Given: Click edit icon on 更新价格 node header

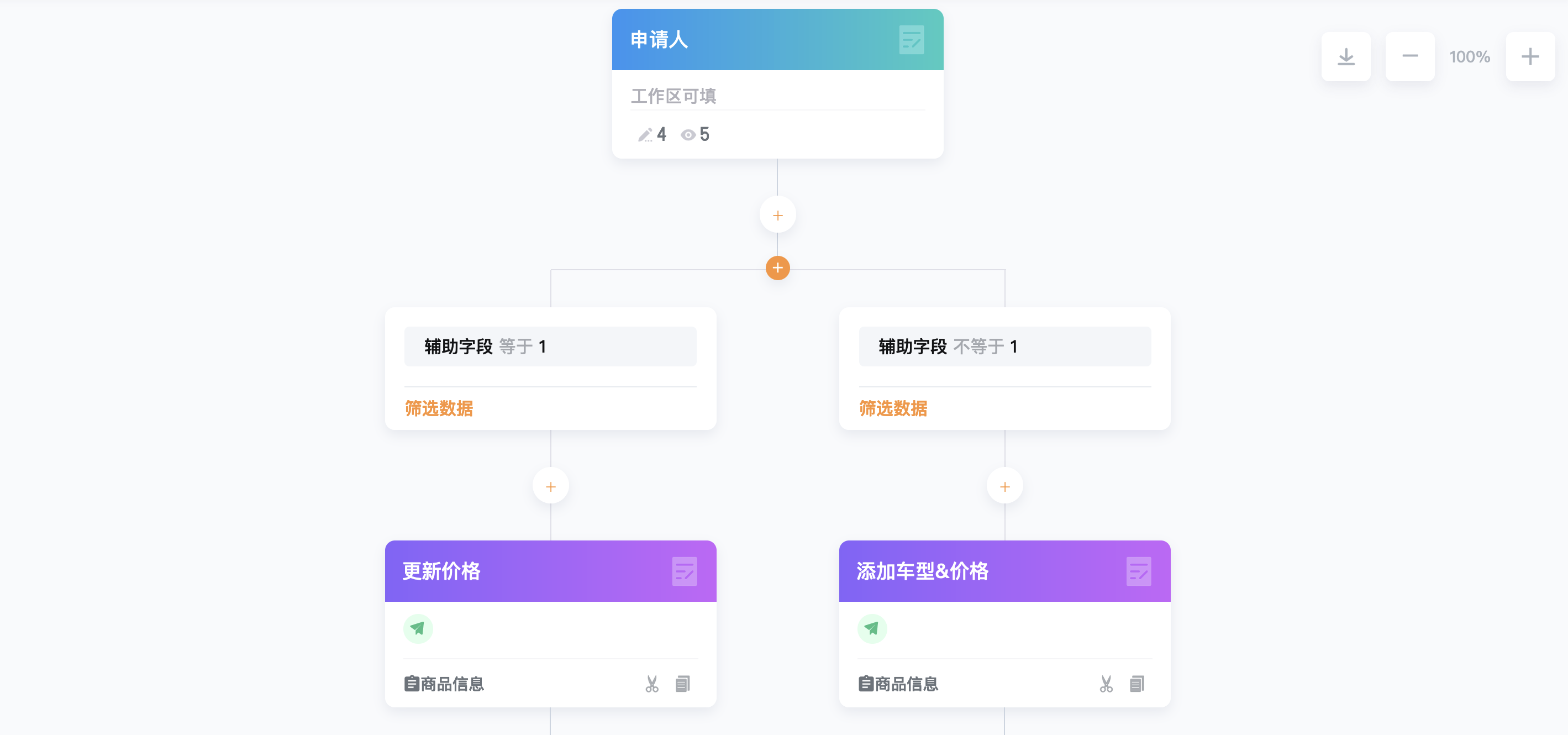Looking at the screenshot, I should [x=684, y=571].
